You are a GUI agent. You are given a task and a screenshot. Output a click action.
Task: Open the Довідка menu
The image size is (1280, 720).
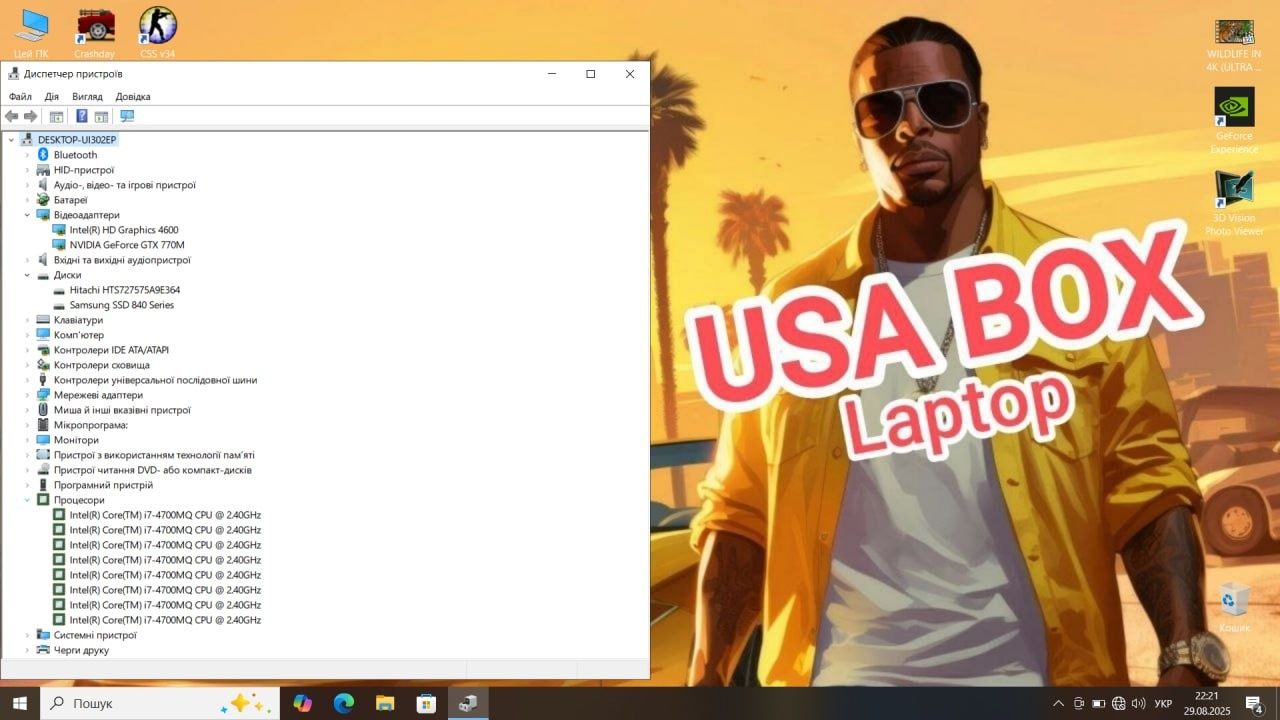coord(133,96)
